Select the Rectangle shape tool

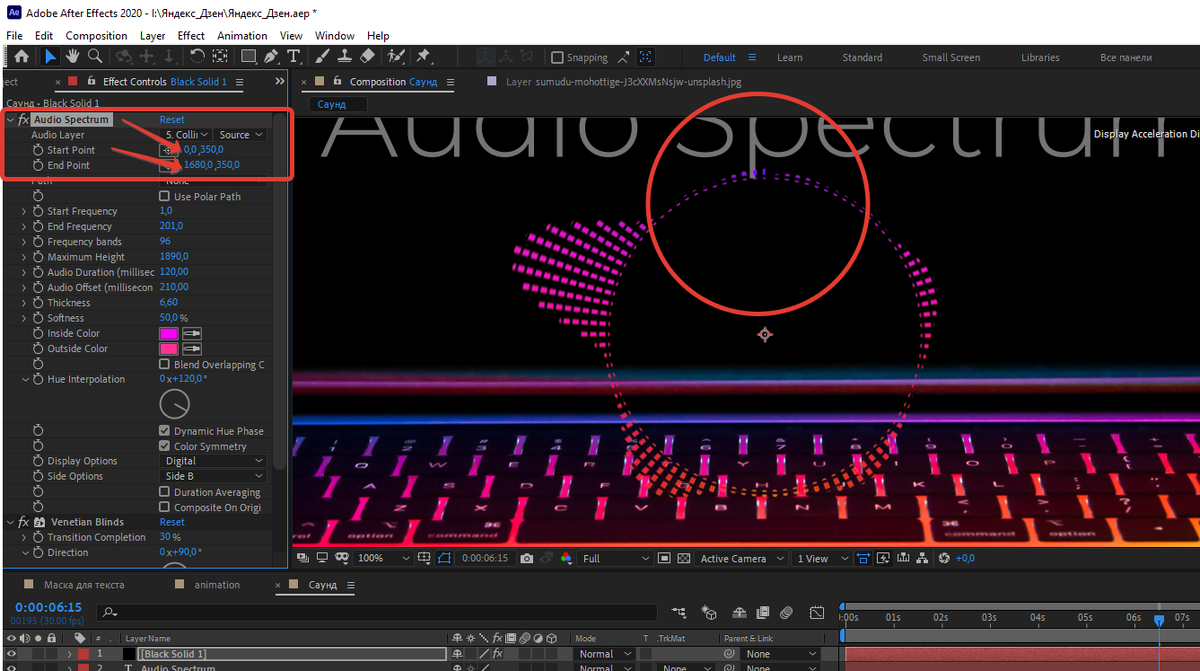(248, 57)
